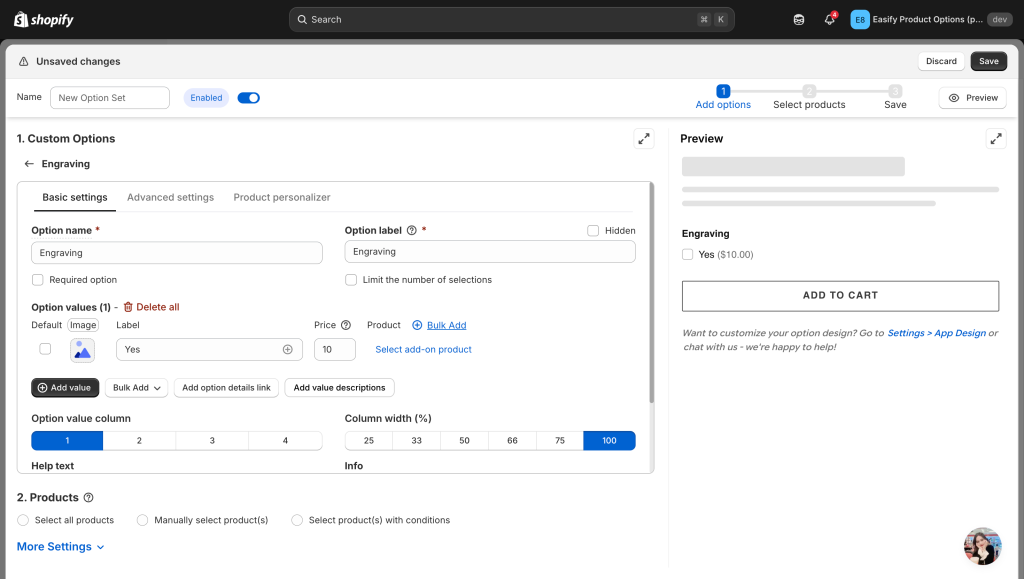Expand the Preview panel to fullscreen

click(x=995, y=139)
